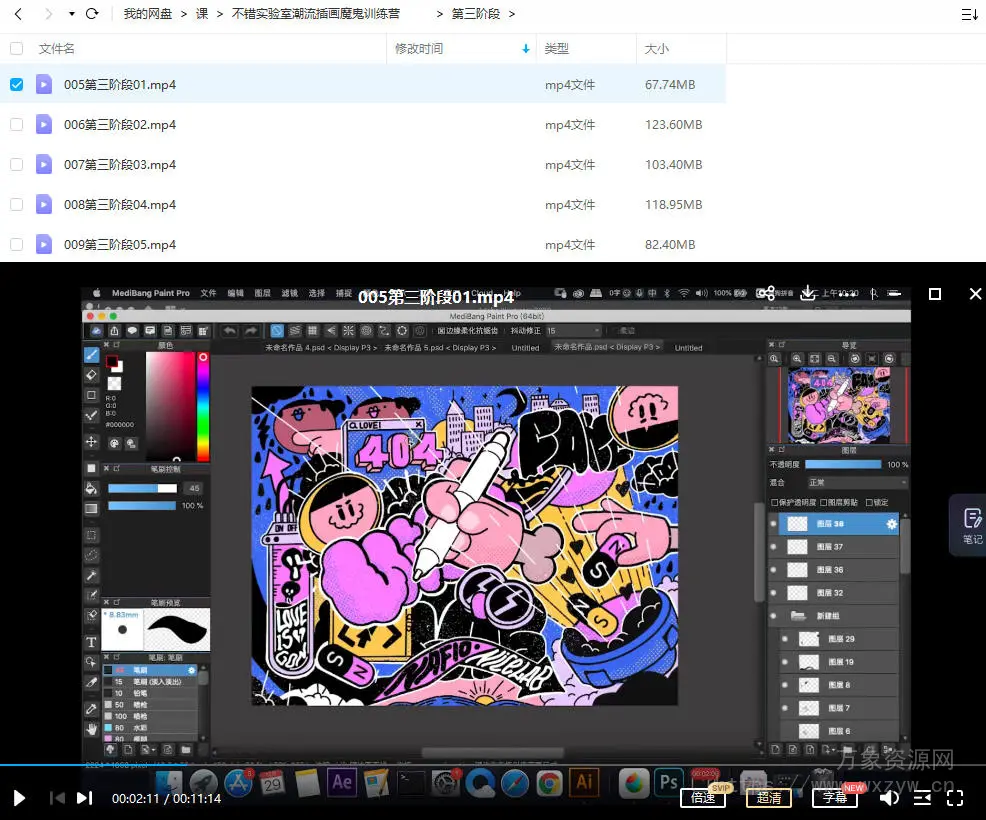The height and width of the screenshot is (820, 986).
Task: Skip to the next video
Action: click(x=85, y=798)
